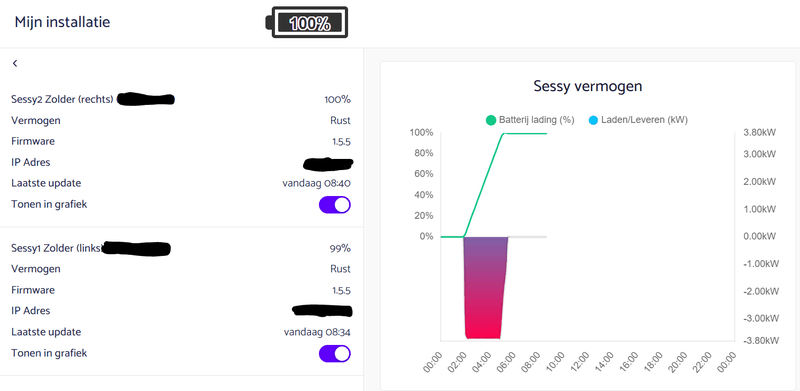Click the green battery charge line
800x391 pixels.
point(483,185)
